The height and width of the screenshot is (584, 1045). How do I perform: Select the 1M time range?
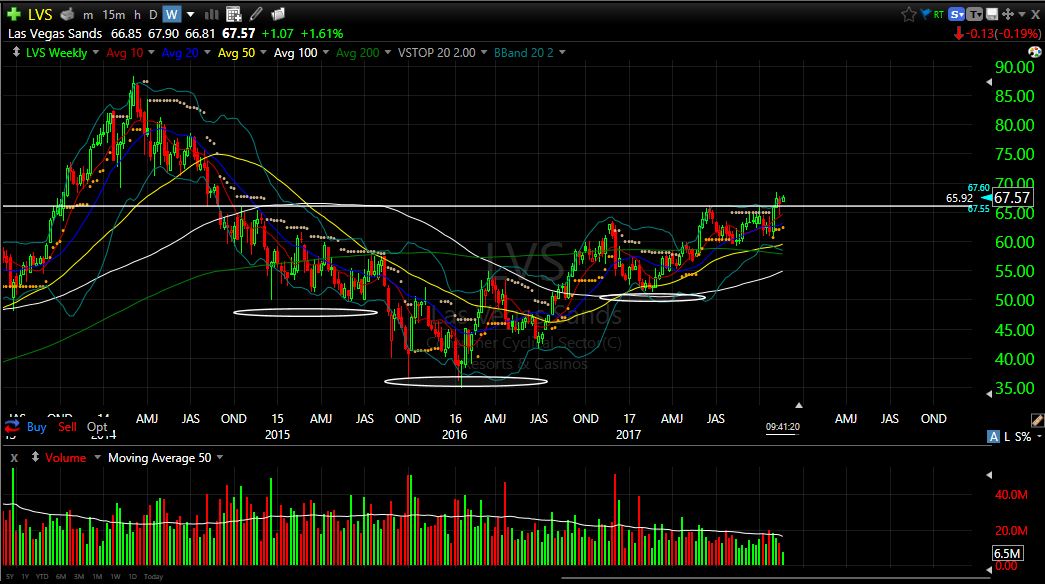97,577
